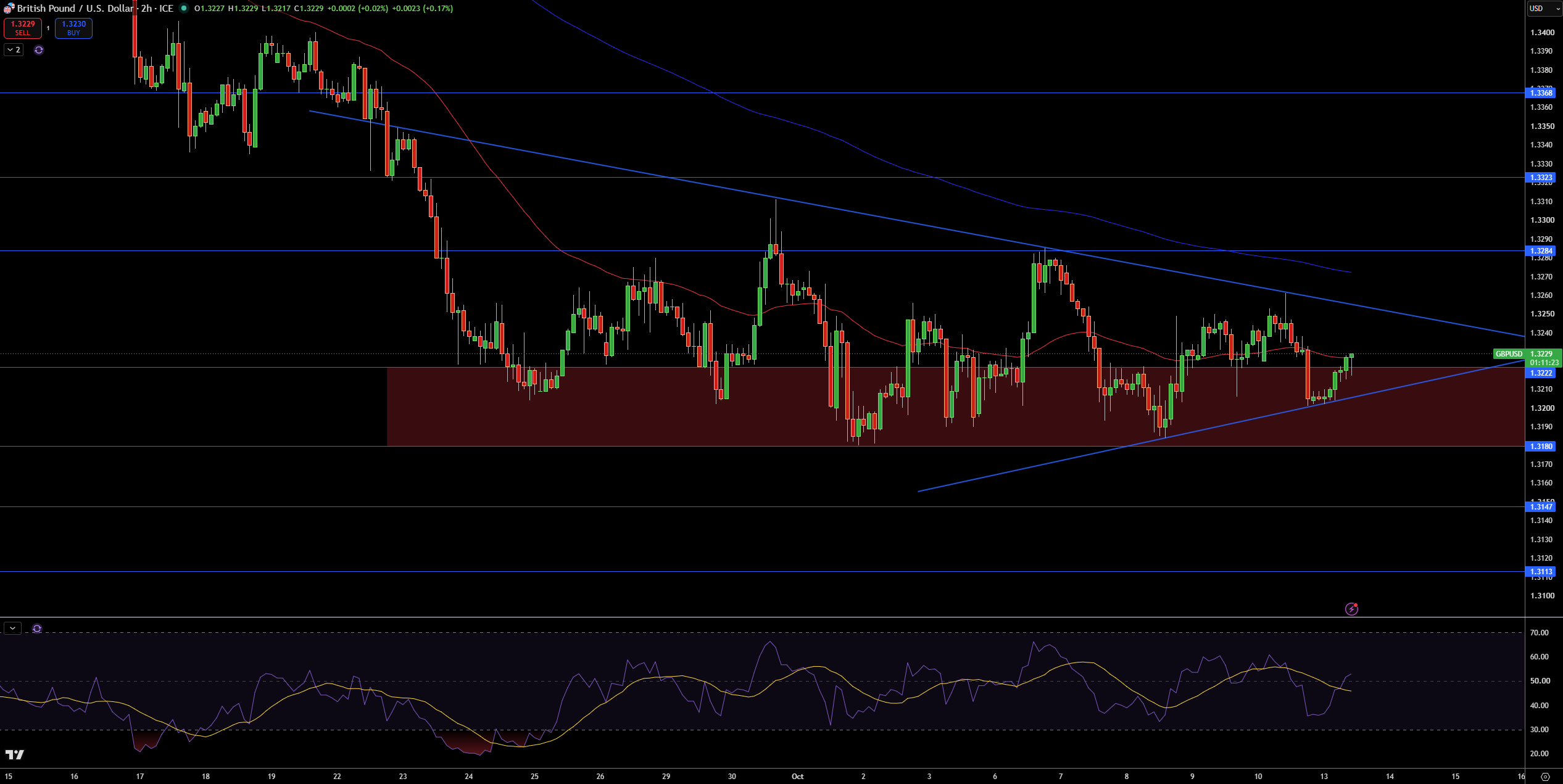Click BUY at 1.3230
1563x784 pixels.
73,28
